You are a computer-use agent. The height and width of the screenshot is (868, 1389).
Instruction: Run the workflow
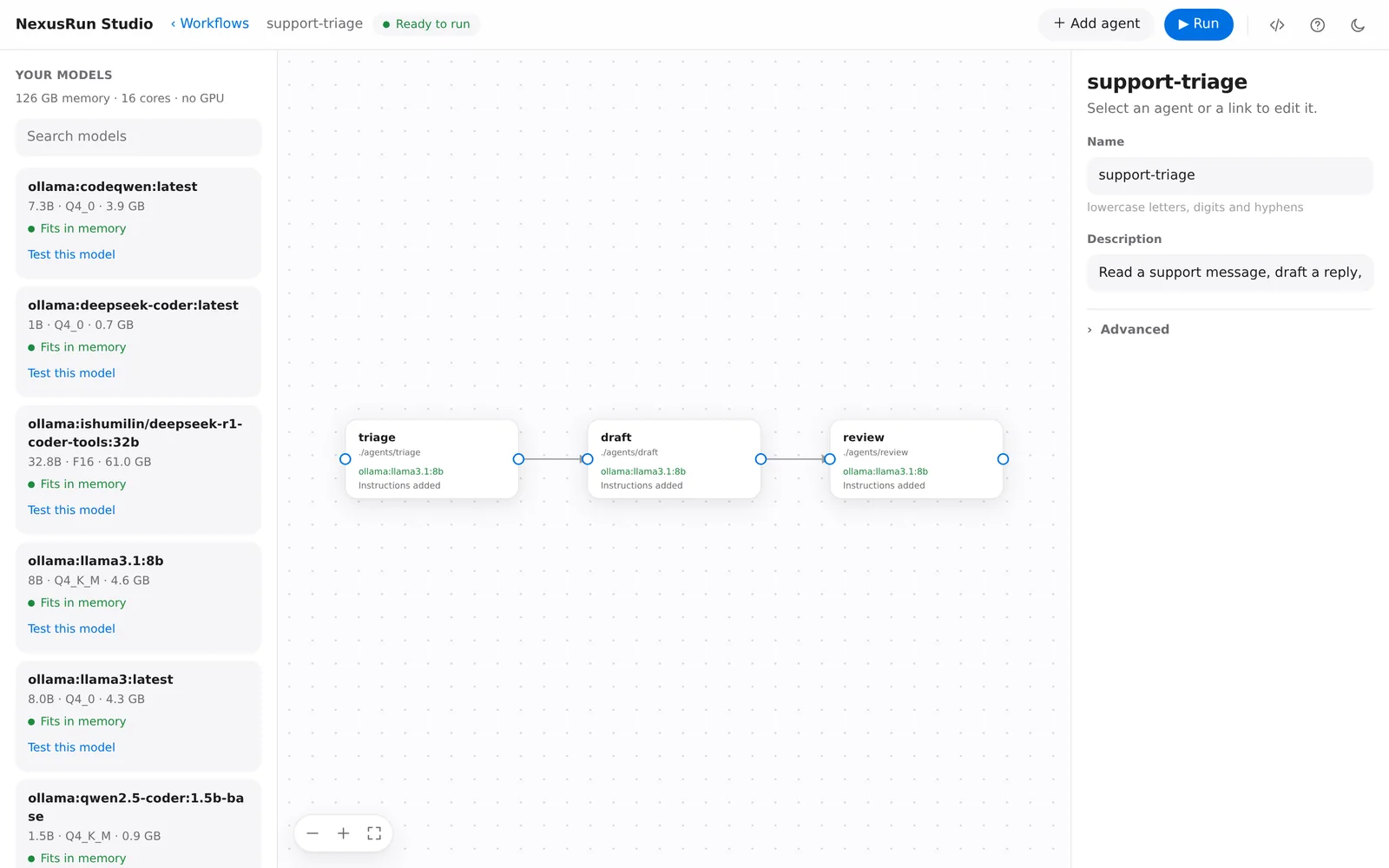pos(1198,24)
